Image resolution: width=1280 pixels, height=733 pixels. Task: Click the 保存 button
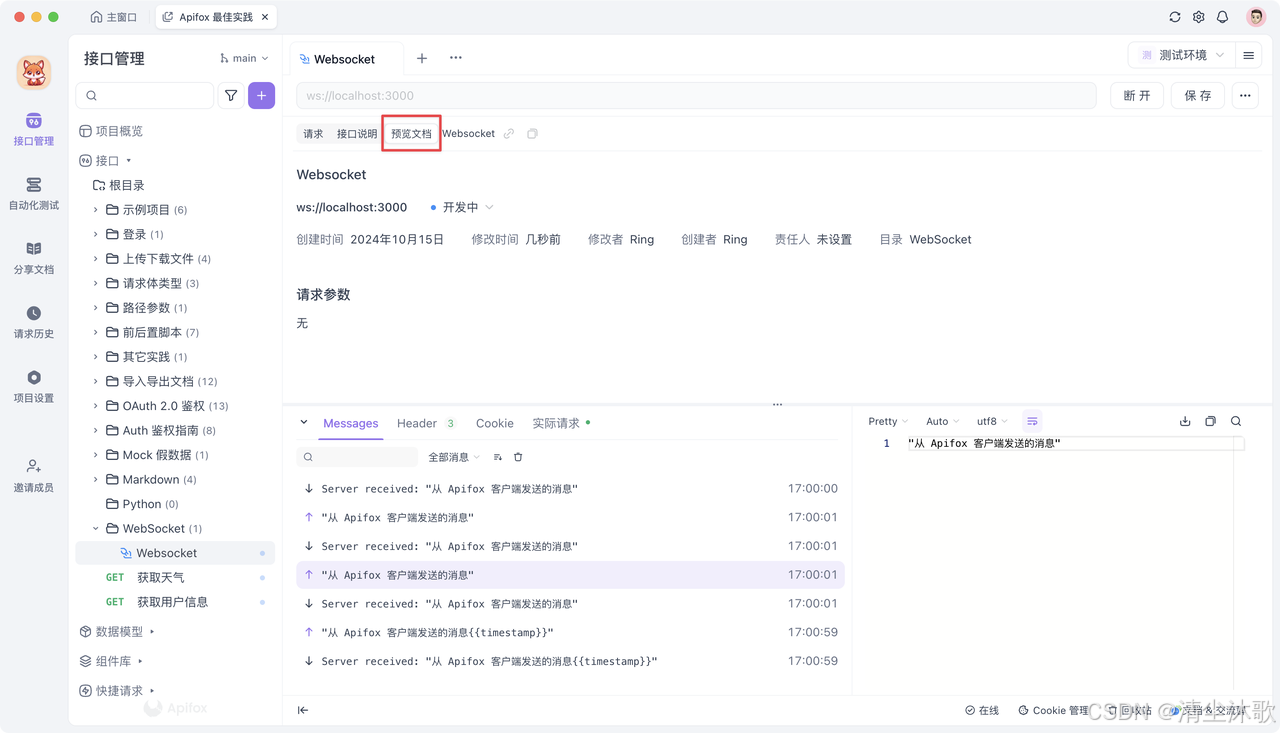point(1197,95)
